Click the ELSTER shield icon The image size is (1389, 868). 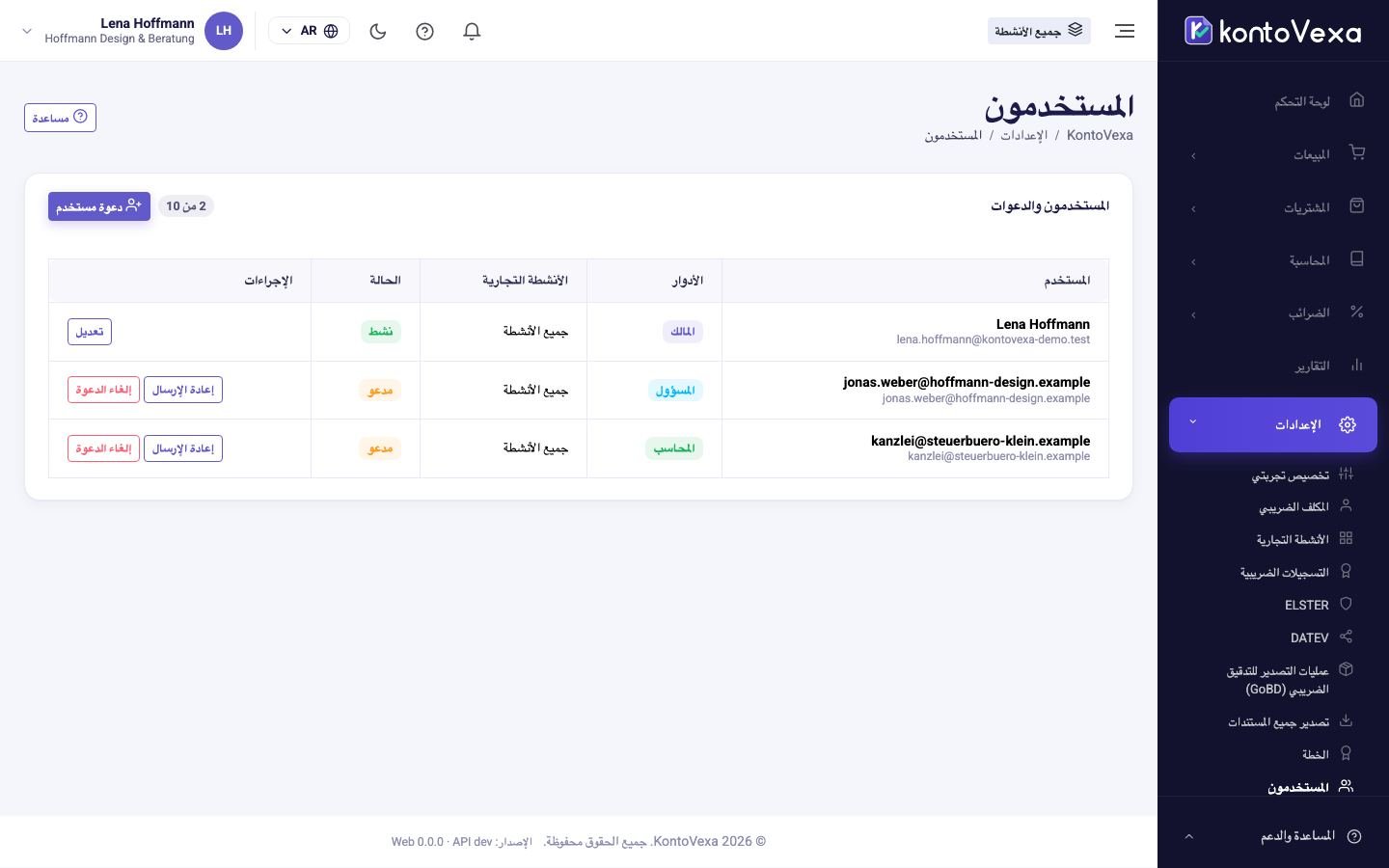[x=1347, y=604]
